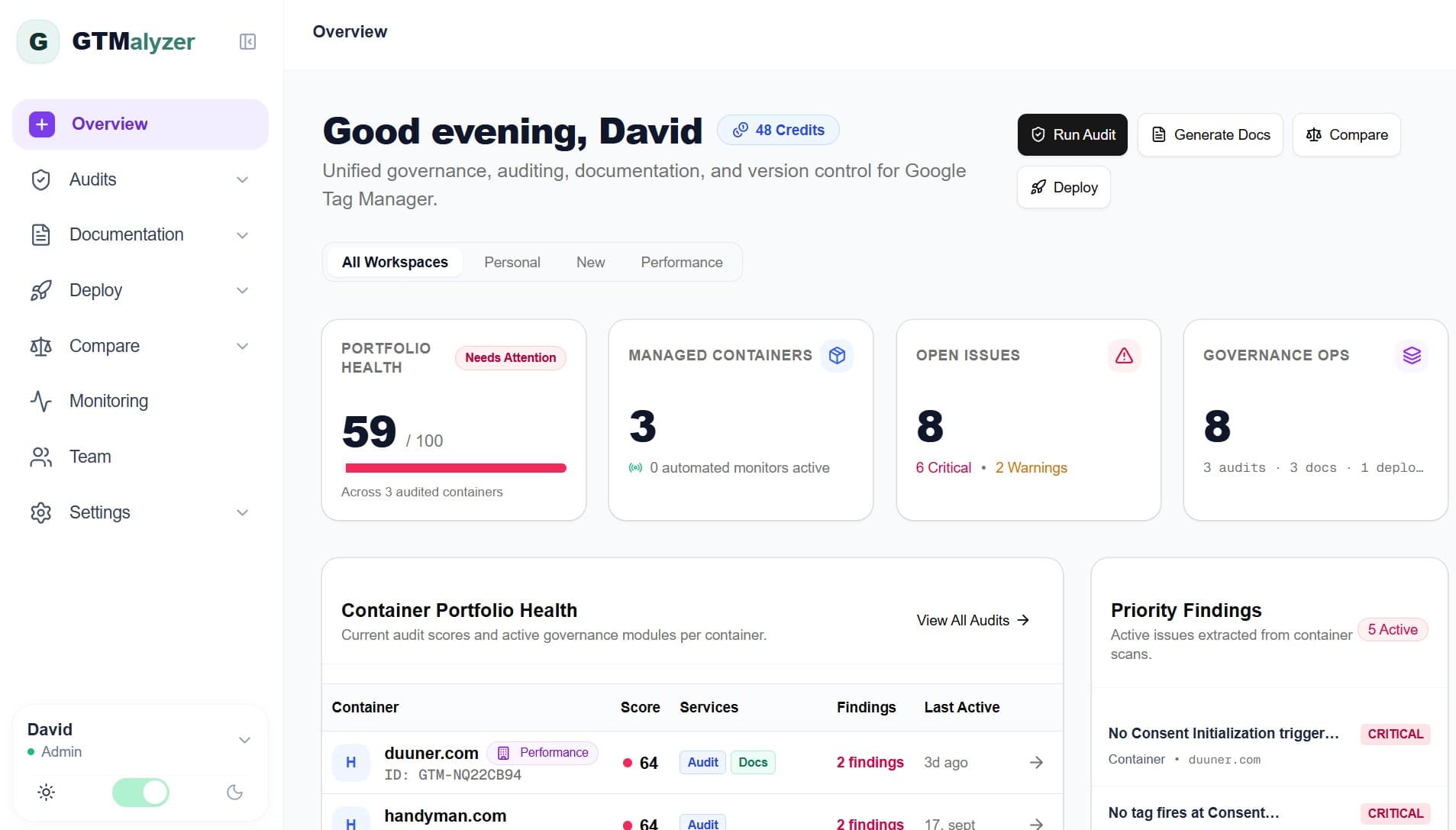This screenshot has height=830, width=1456.
Task: Open Team via its people icon
Action: coord(40,457)
